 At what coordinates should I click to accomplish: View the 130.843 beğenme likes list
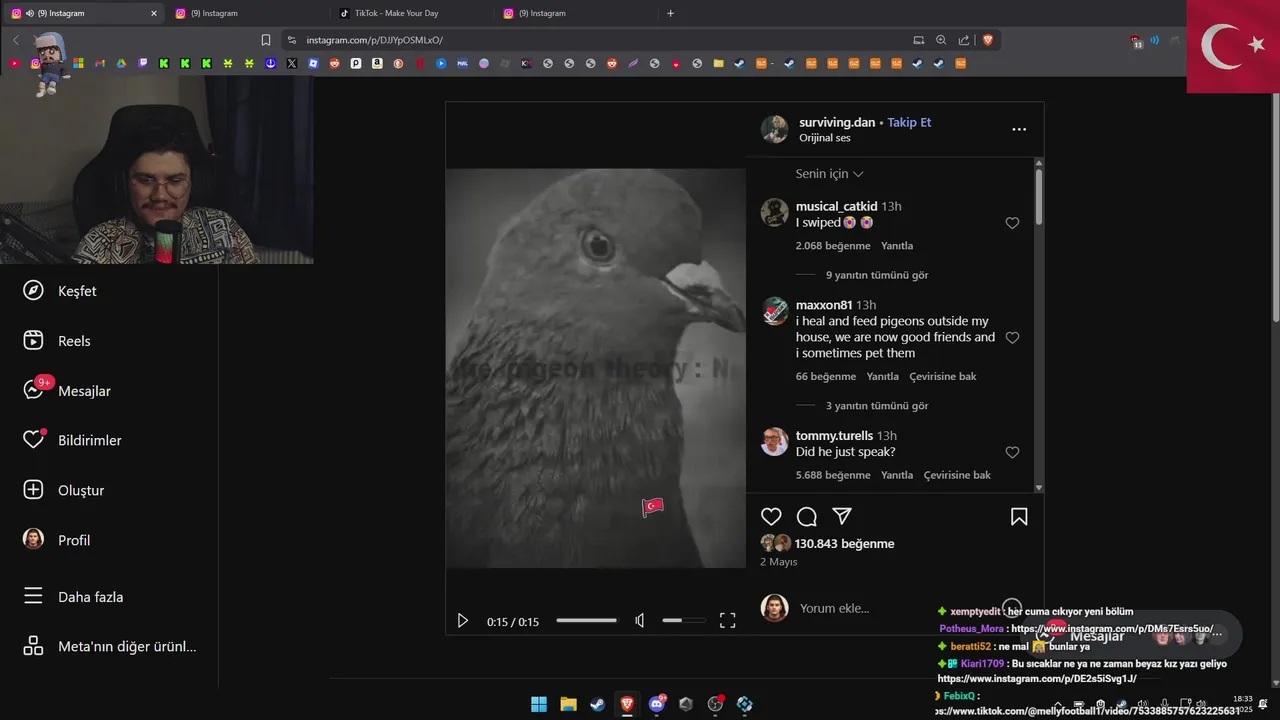click(845, 544)
